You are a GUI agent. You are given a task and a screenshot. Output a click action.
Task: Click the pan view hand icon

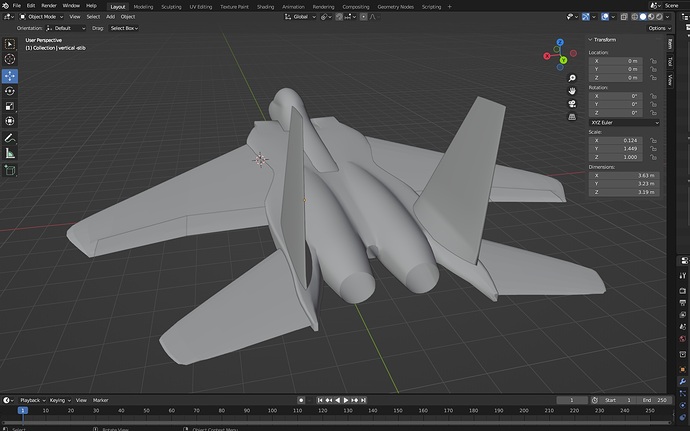pyautogui.click(x=572, y=91)
